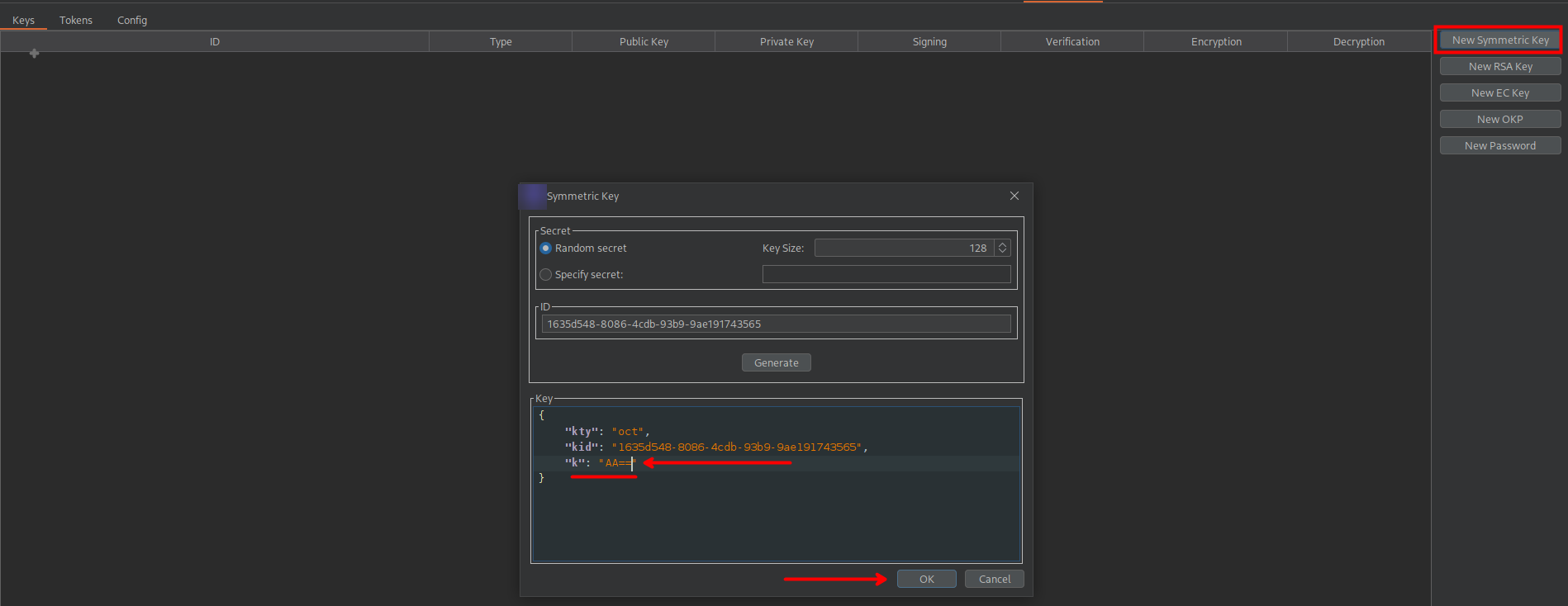Image resolution: width=1568 pixels, height=606 pixels.
Task: Sort by the Type column header
Action: pyautogui.click(x=501, y=41)
